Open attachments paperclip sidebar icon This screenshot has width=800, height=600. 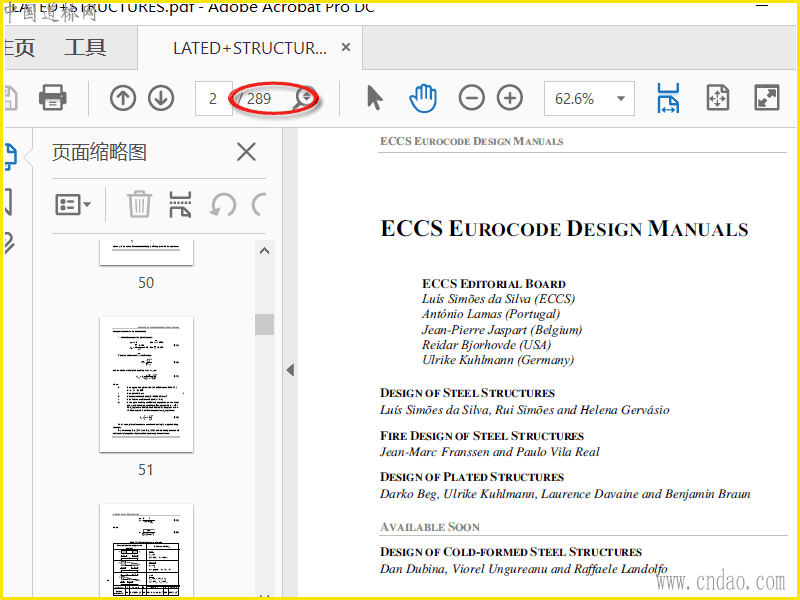coord(9,243)
